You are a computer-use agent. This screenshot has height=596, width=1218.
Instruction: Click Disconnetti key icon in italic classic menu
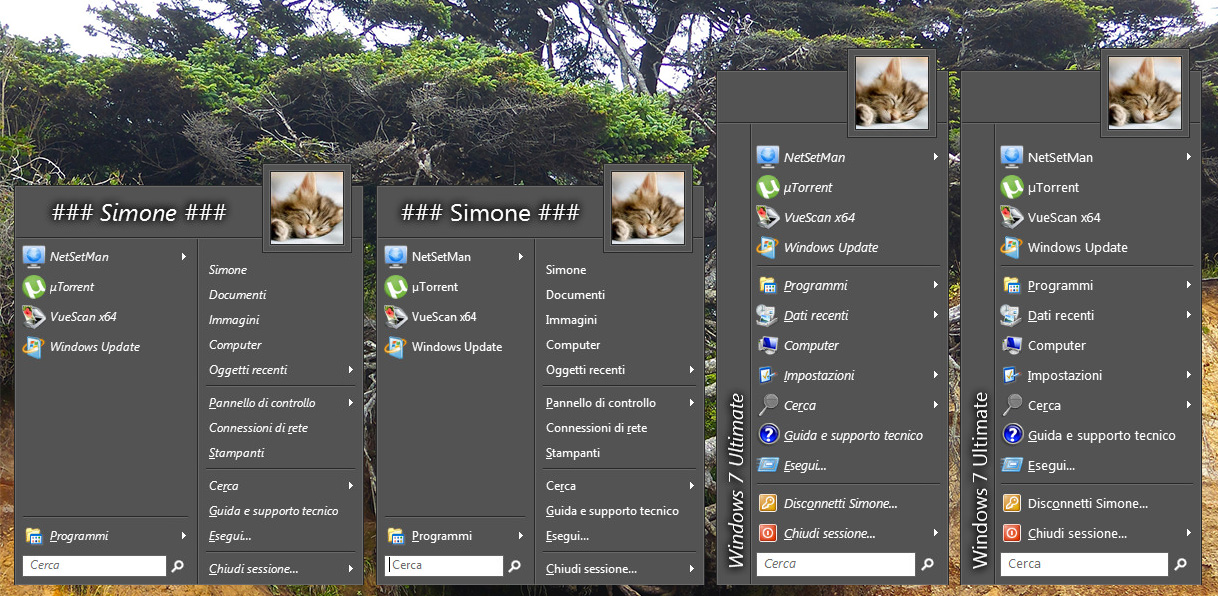768,503
